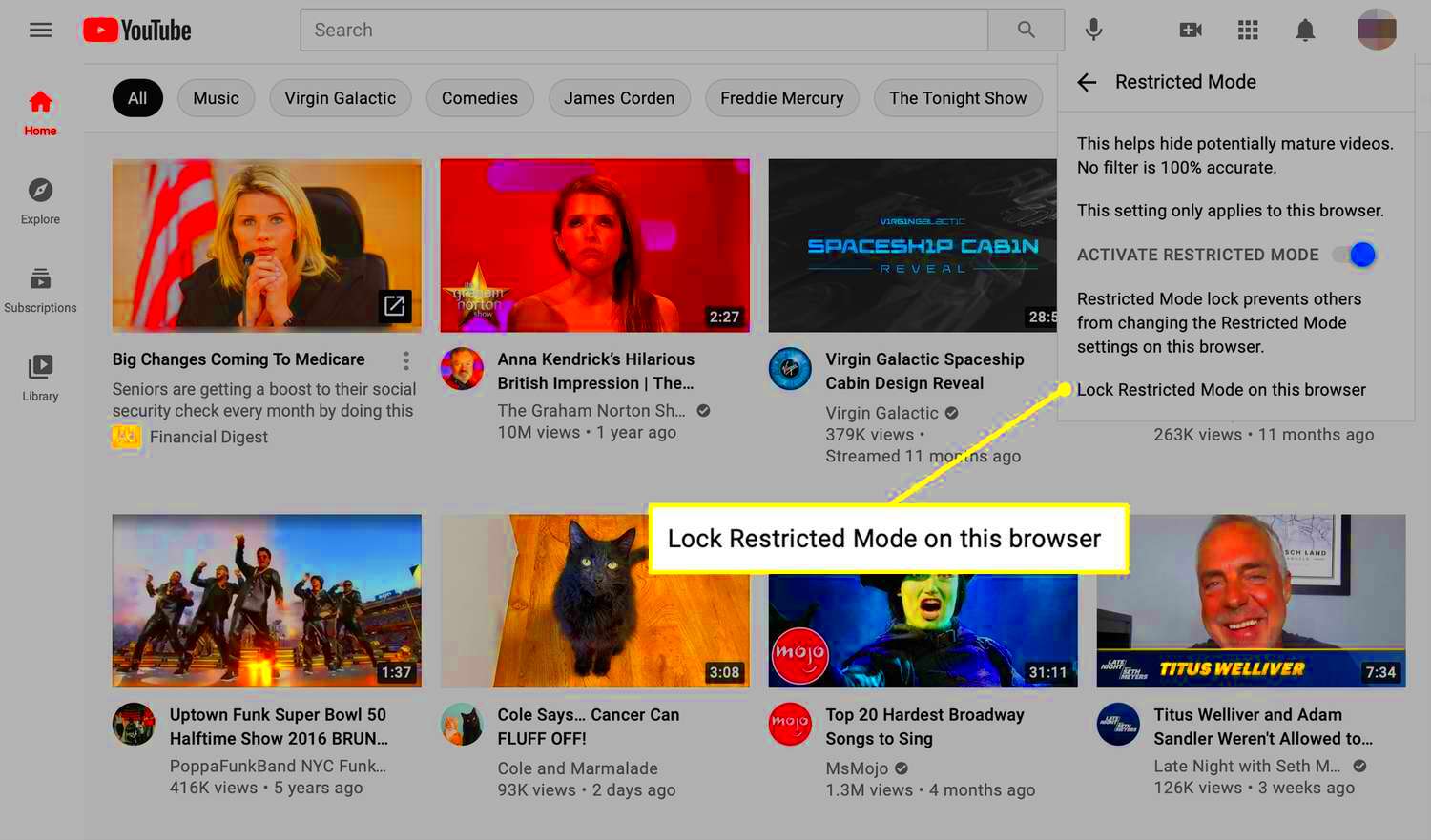1431x840 pixels.
Task: Click Lock Restricted Mode on this browser
Action: pyautogui.click(x=1221, y=390)
